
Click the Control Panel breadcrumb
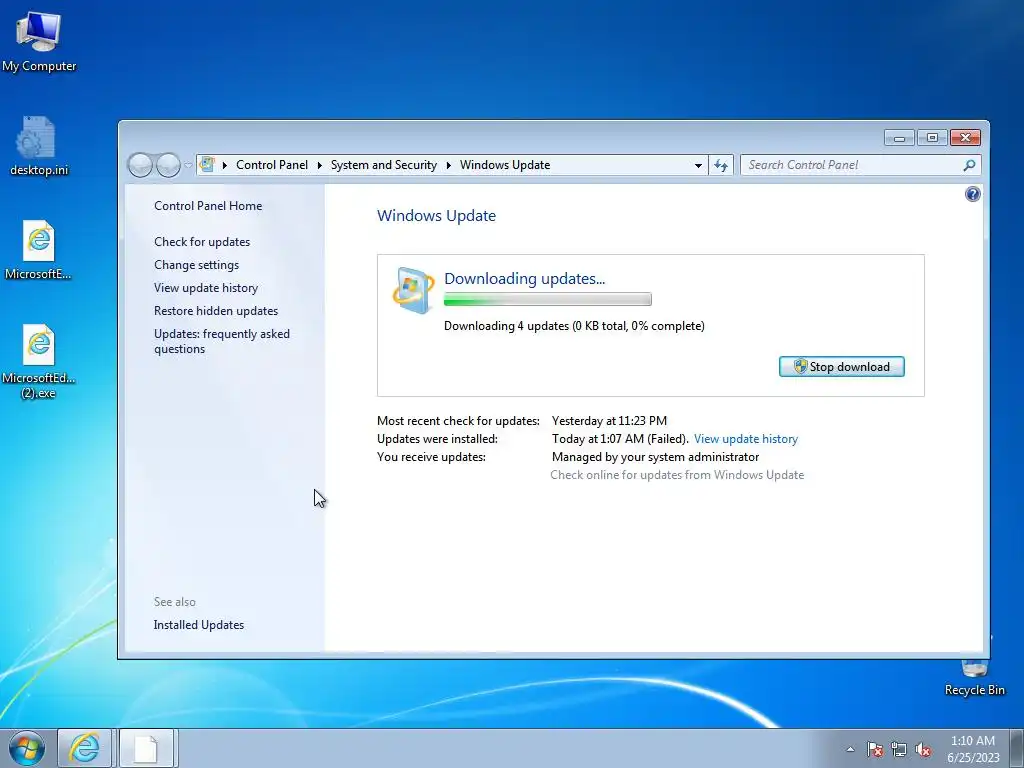(x=272, y=165)
